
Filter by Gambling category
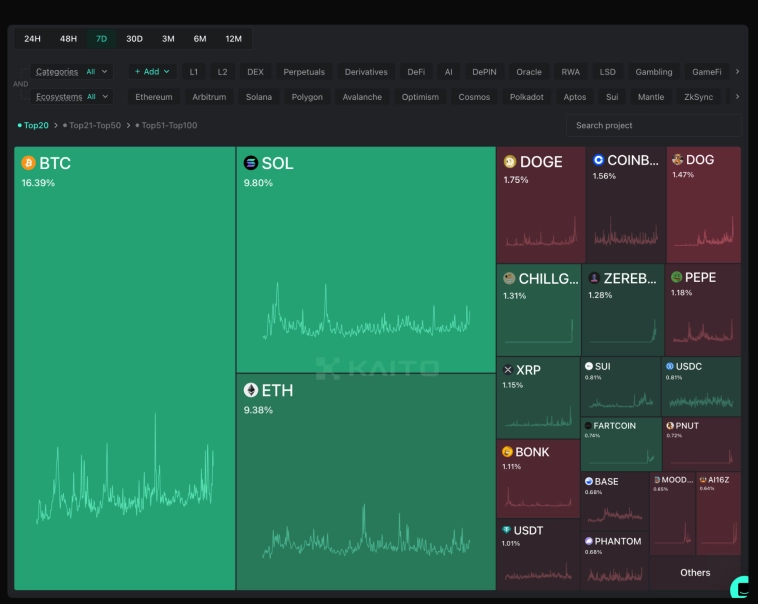(x=654, y=72)
